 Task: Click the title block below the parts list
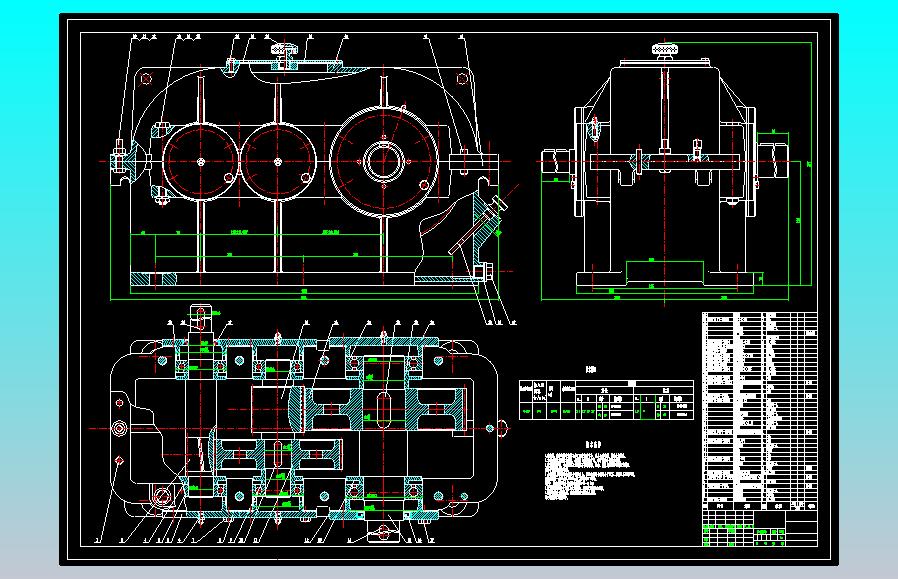click(x=760, y=528)
